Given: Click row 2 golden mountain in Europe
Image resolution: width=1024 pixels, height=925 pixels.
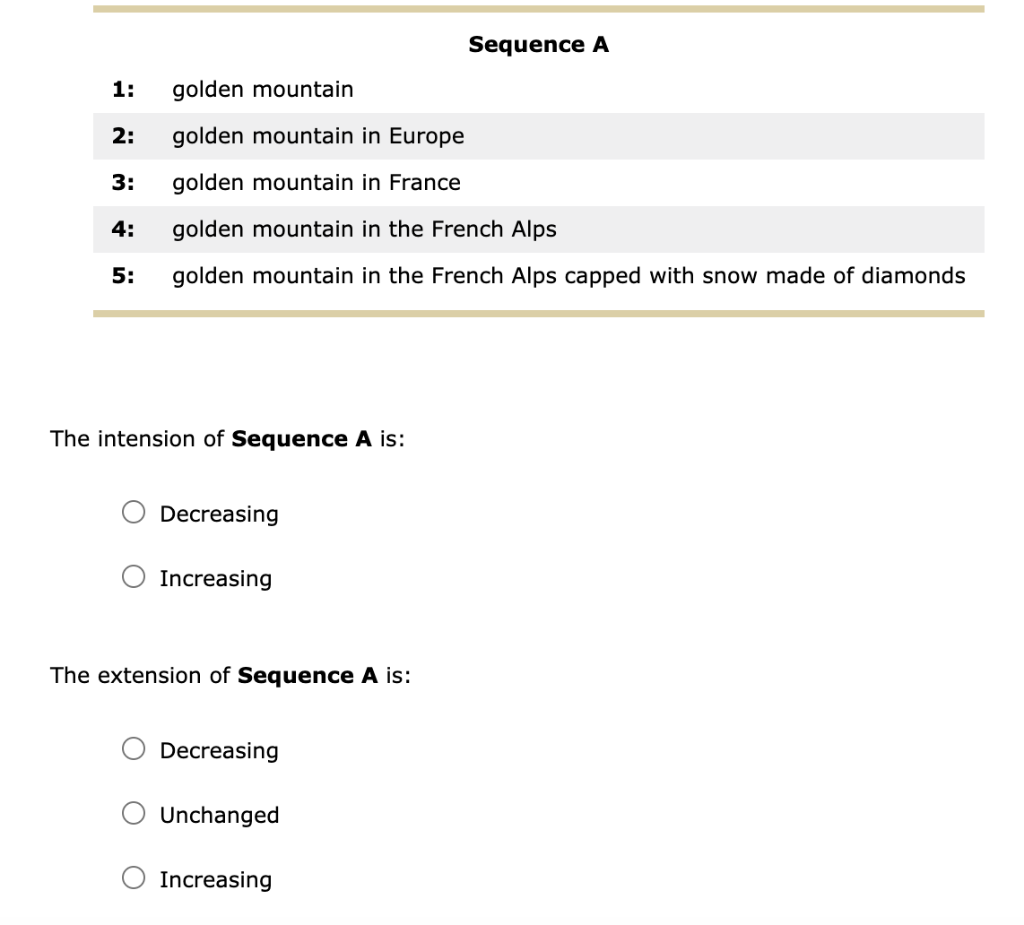Looking at the screenshot, I should (318, 136).
